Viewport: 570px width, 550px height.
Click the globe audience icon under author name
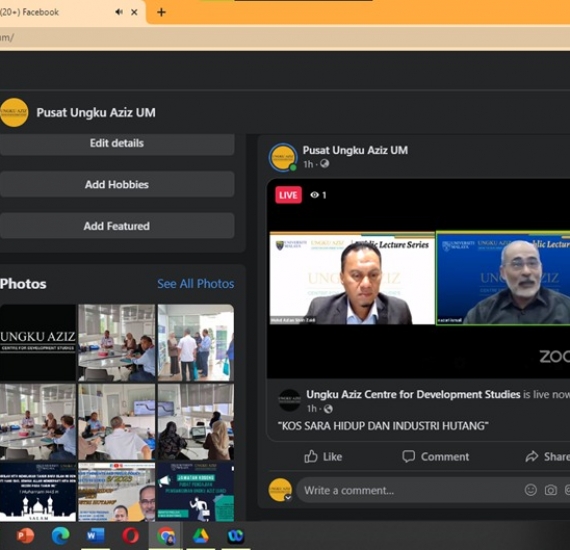tap(325, 164)
